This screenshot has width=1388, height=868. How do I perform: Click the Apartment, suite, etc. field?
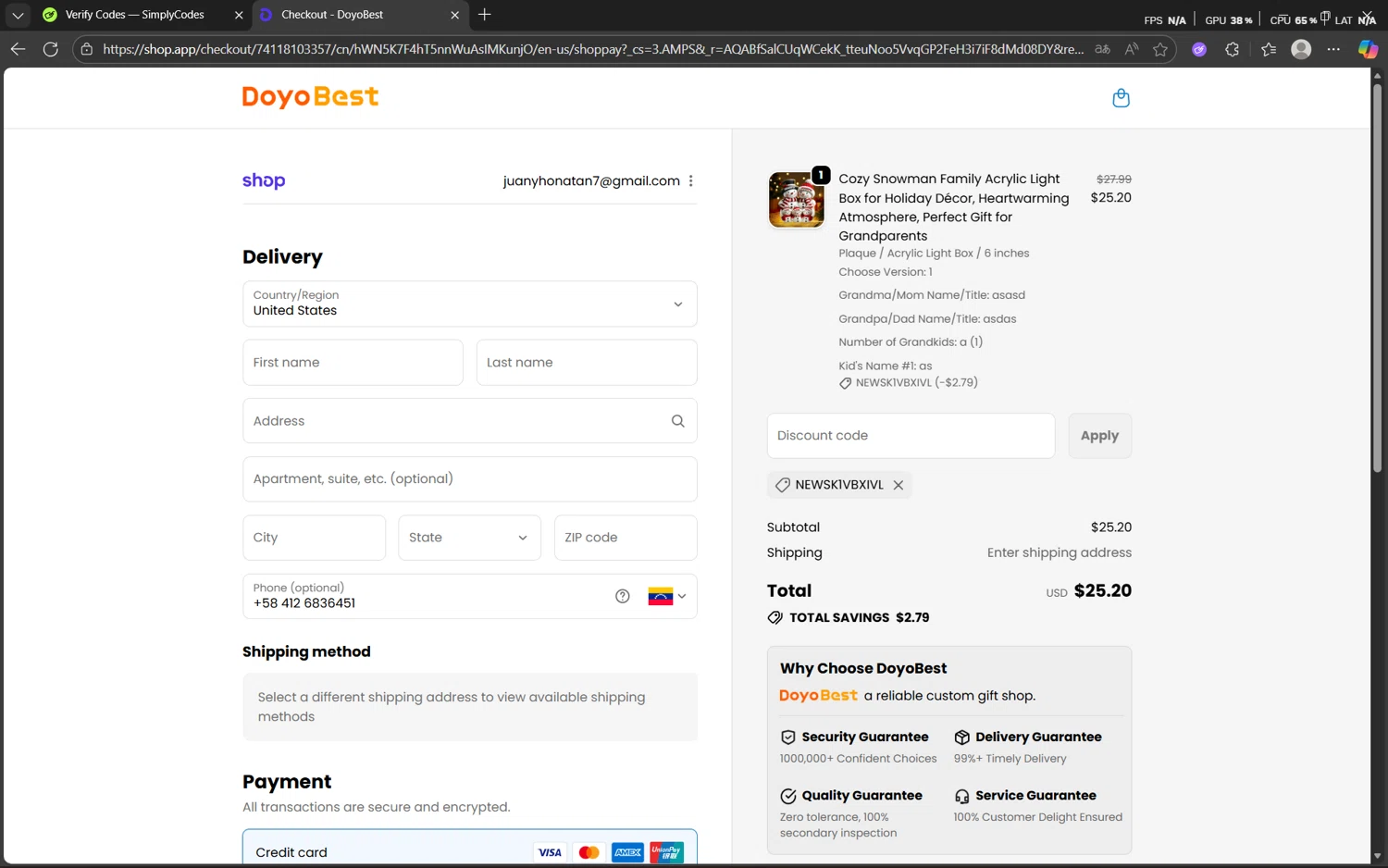point(469,479)
